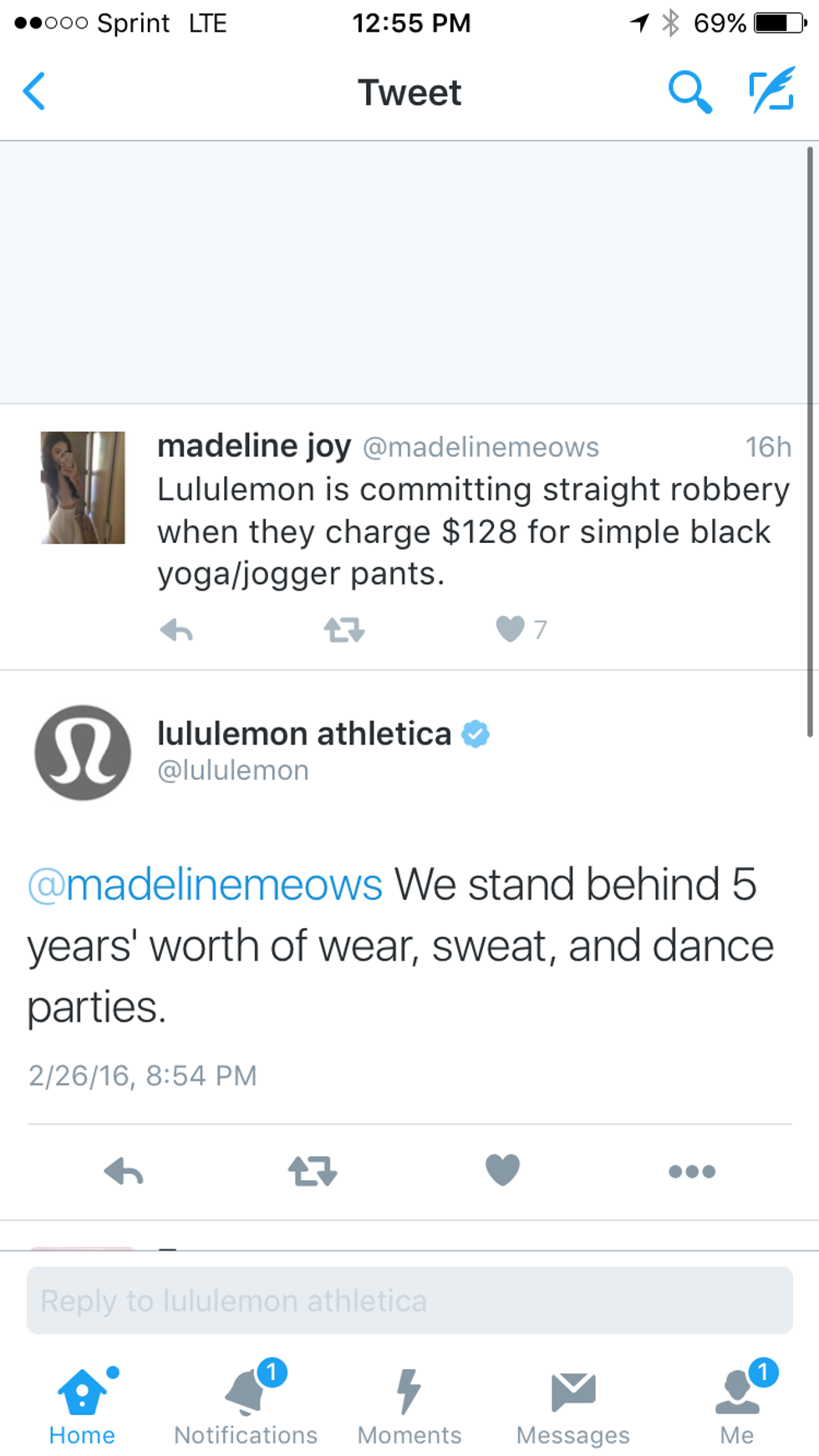
Task: Retweet madeline joy's tweet
Action: tap(344, 630)
